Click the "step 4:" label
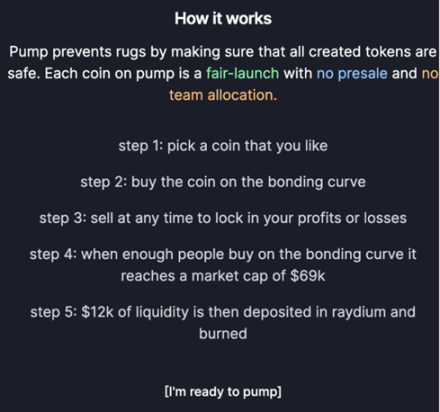This screenshot has height=412, width=440. click(53, 255)
